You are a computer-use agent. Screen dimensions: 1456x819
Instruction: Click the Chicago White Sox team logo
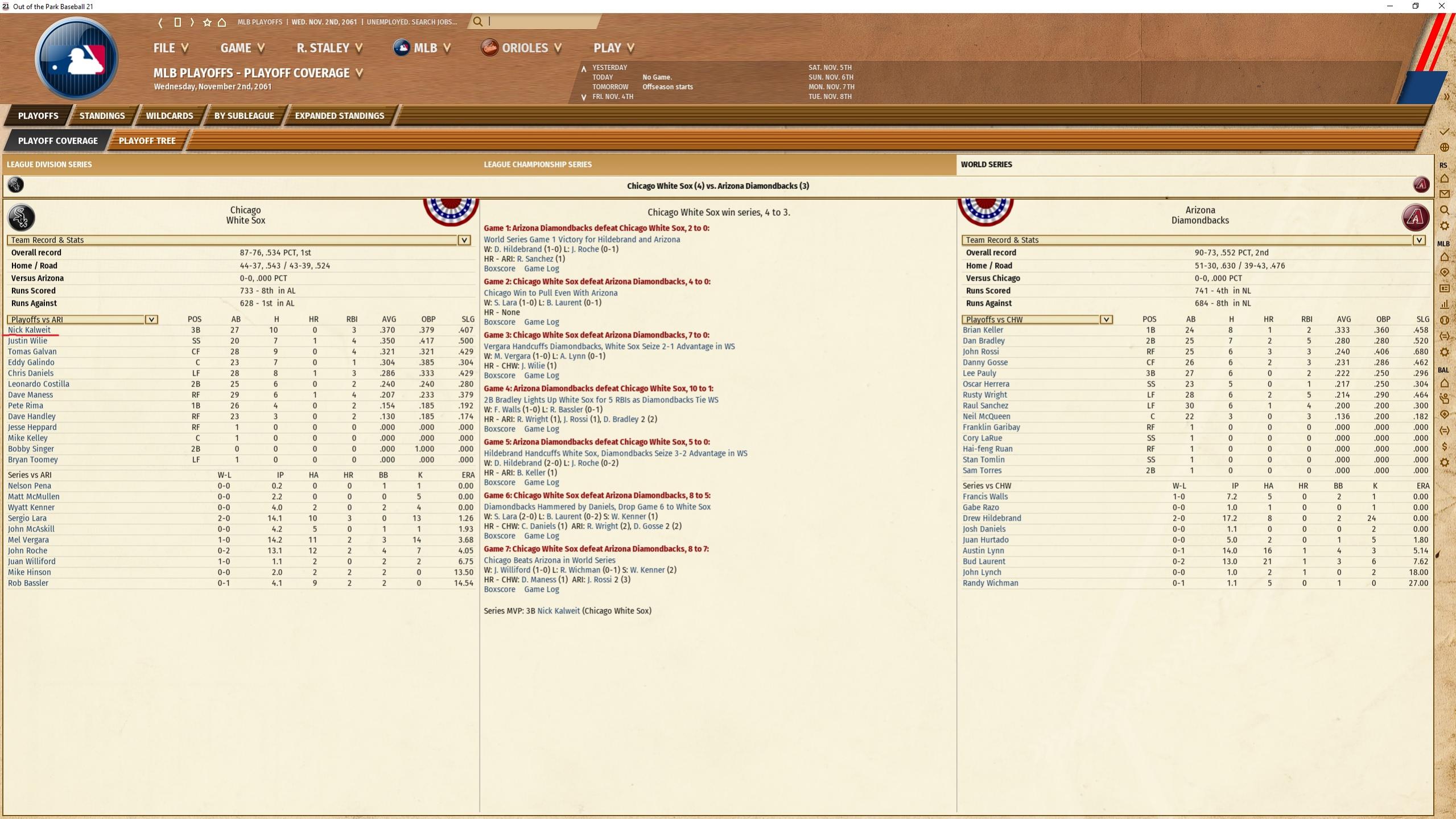[21, 217]
